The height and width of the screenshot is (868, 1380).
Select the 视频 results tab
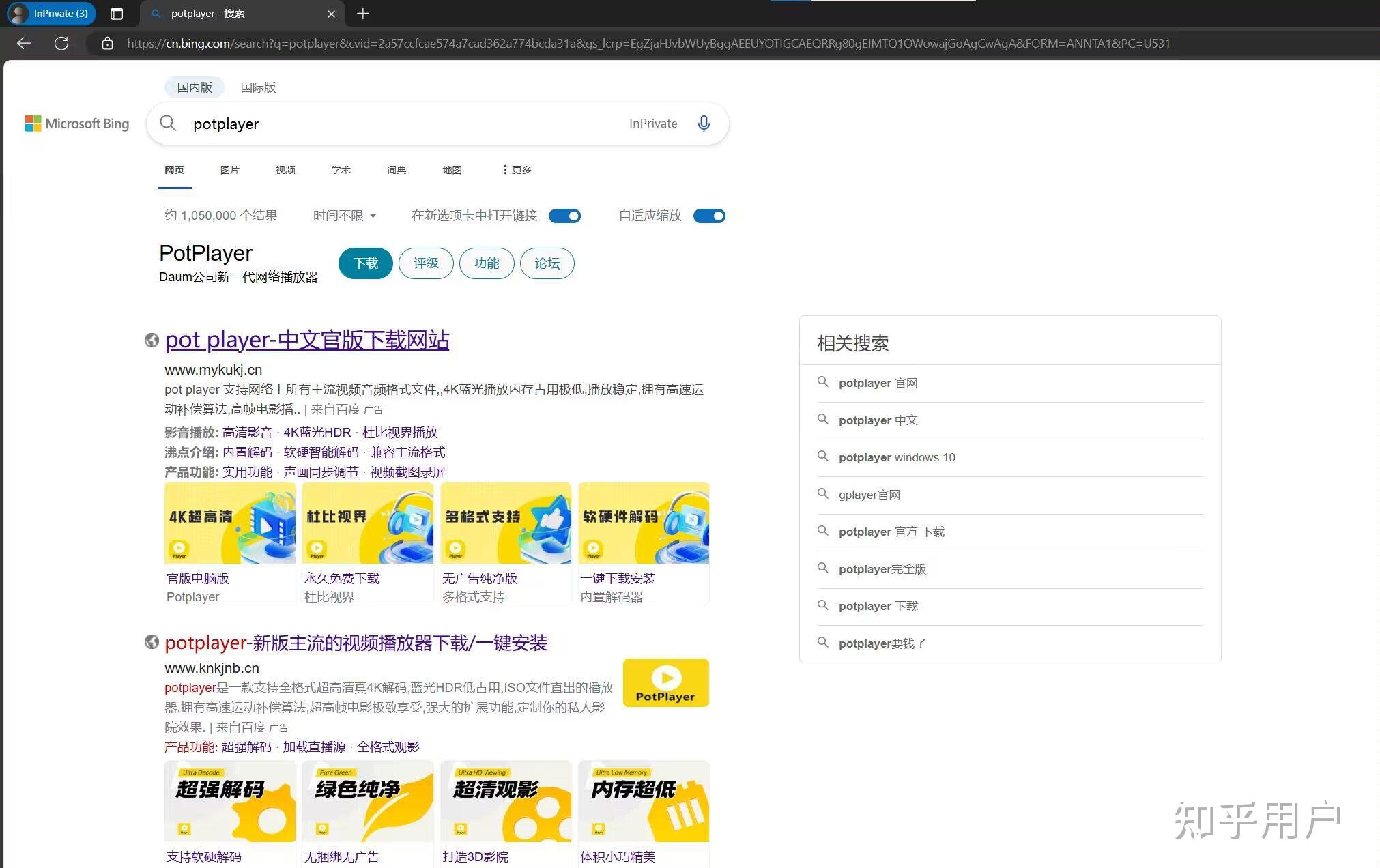285,170
